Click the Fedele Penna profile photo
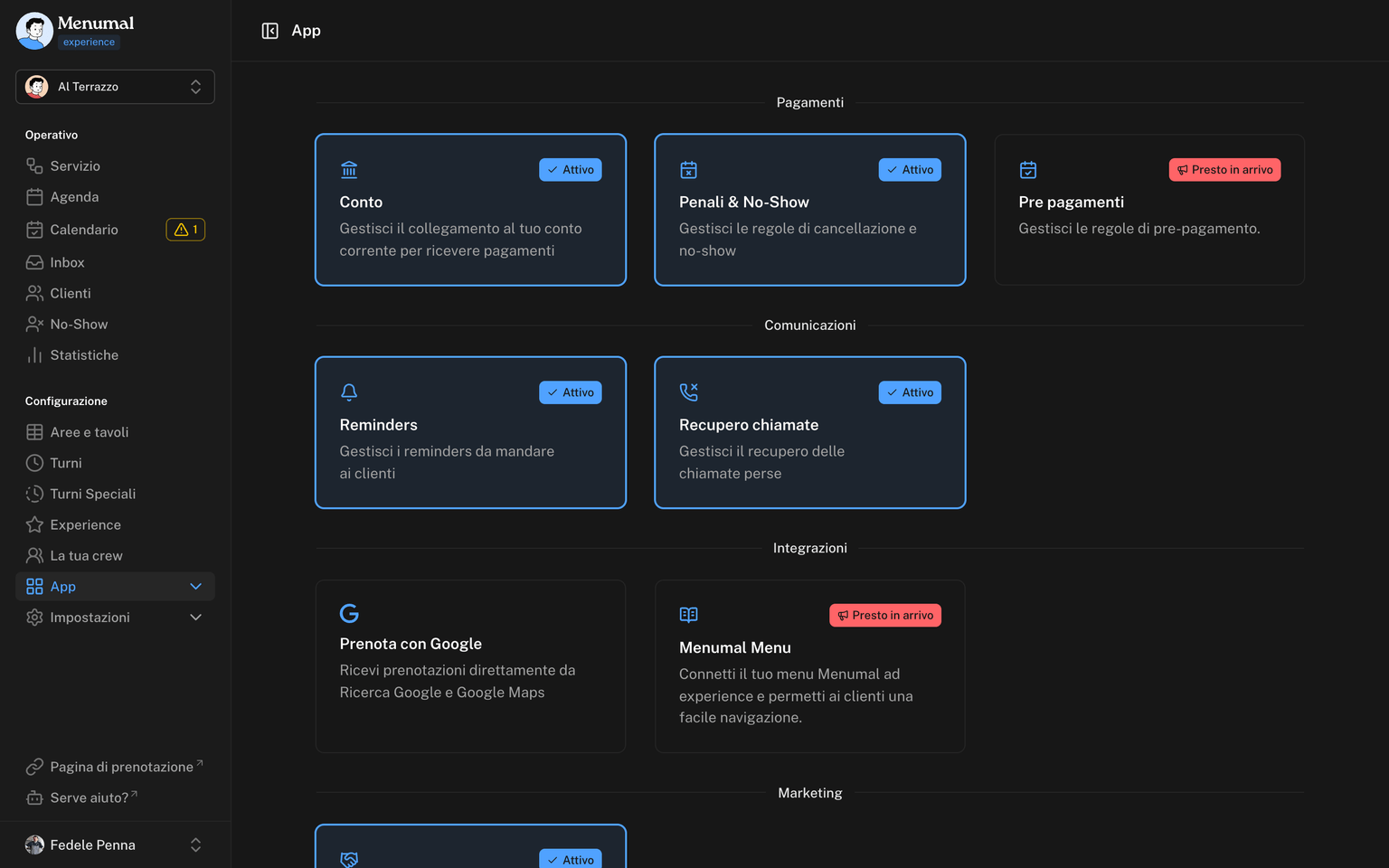 (x=34, y=844)
